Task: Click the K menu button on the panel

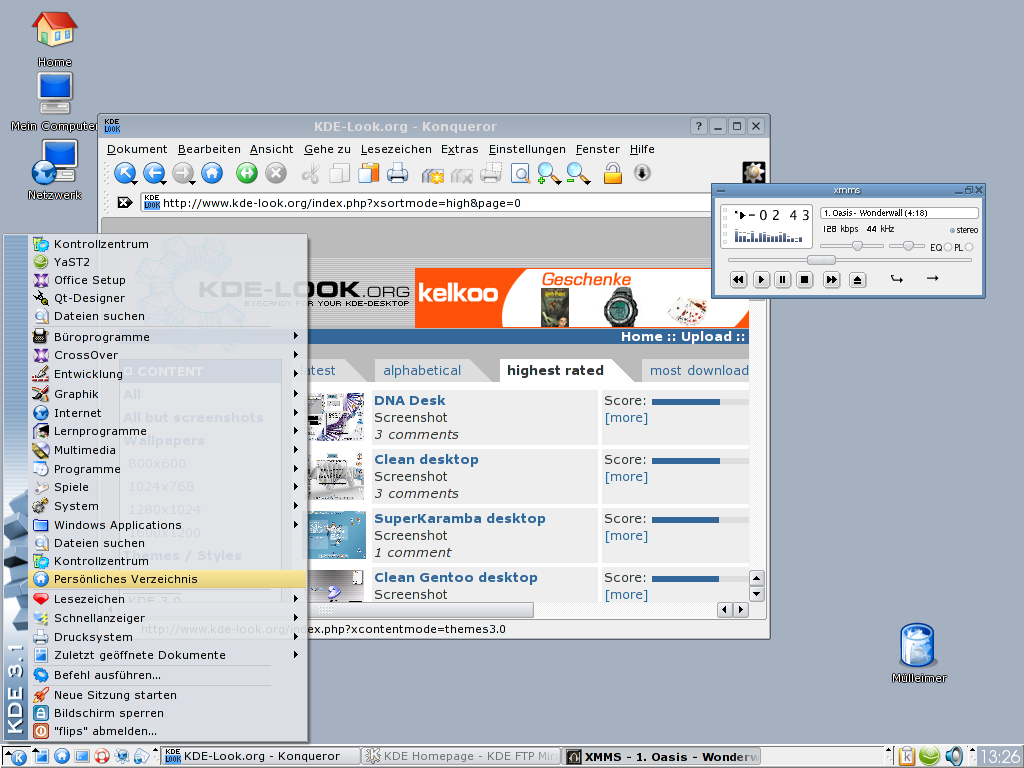Action: [16, 756]
